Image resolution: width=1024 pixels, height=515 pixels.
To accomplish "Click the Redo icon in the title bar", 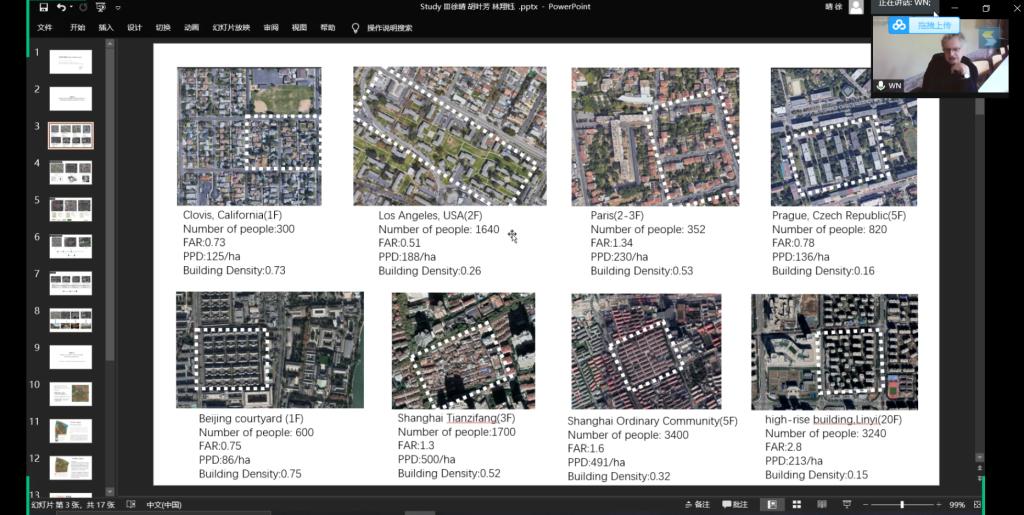I will tap(83, 7).
